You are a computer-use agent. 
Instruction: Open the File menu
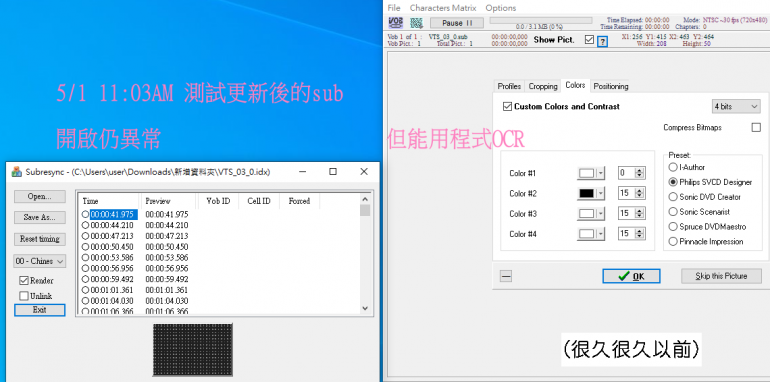[x=394, y=8]
